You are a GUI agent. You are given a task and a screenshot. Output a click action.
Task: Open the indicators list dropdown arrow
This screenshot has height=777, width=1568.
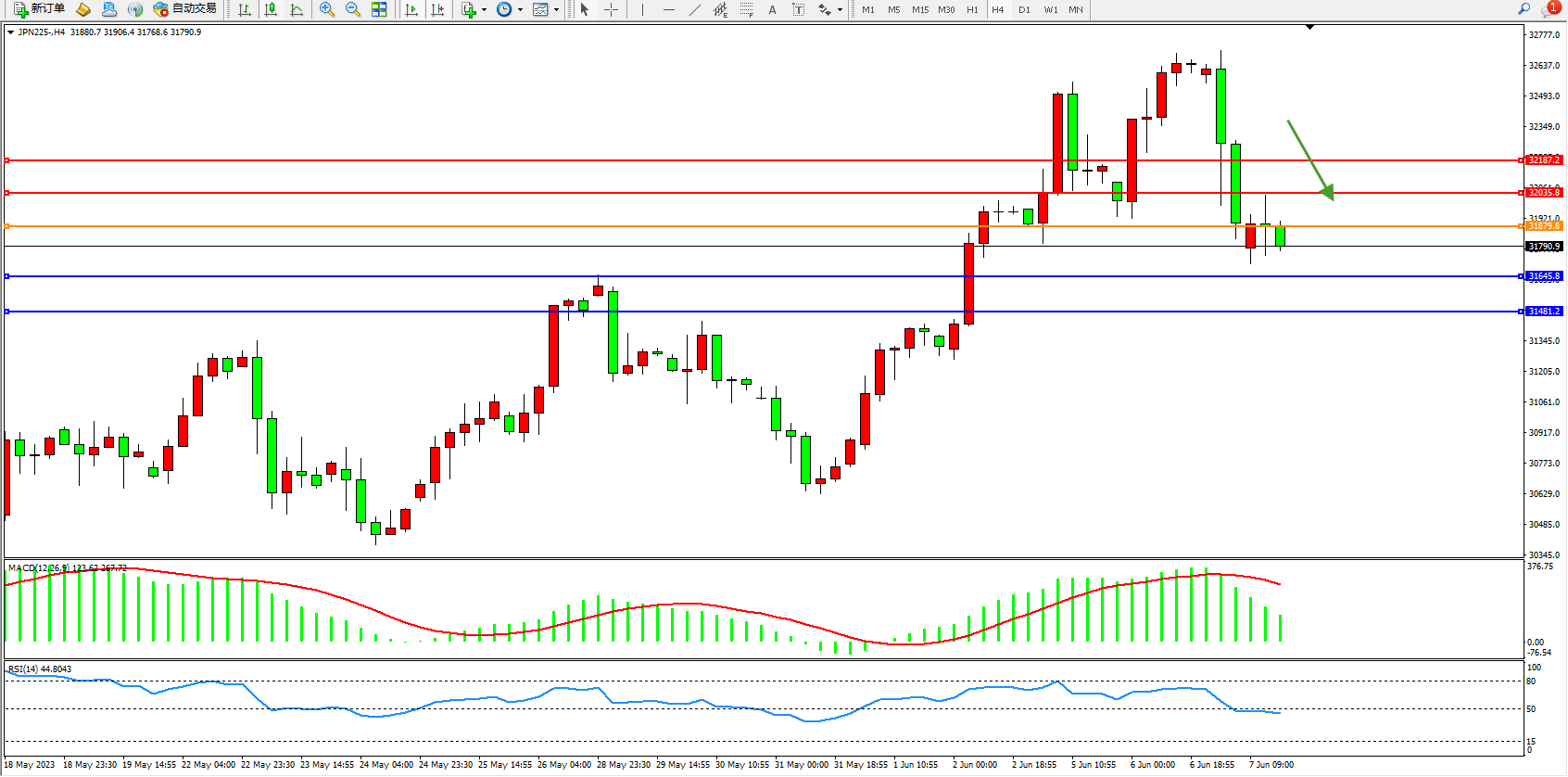(484, 9)
